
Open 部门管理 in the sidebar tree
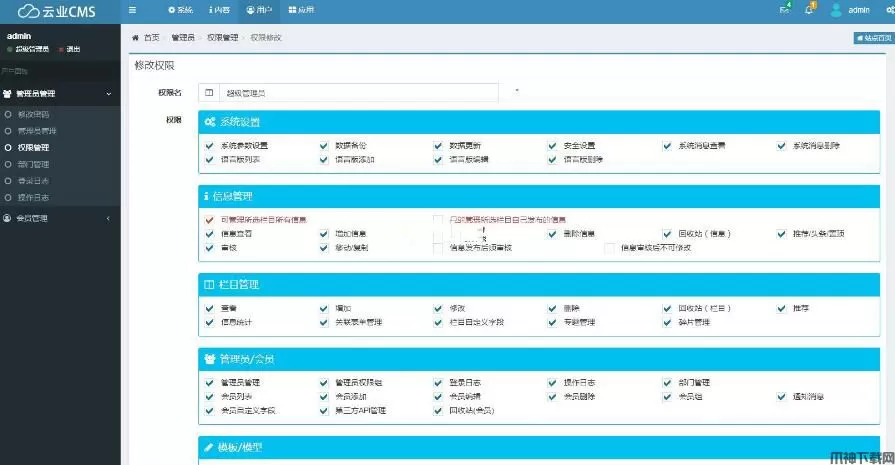[x=33, y=164]
